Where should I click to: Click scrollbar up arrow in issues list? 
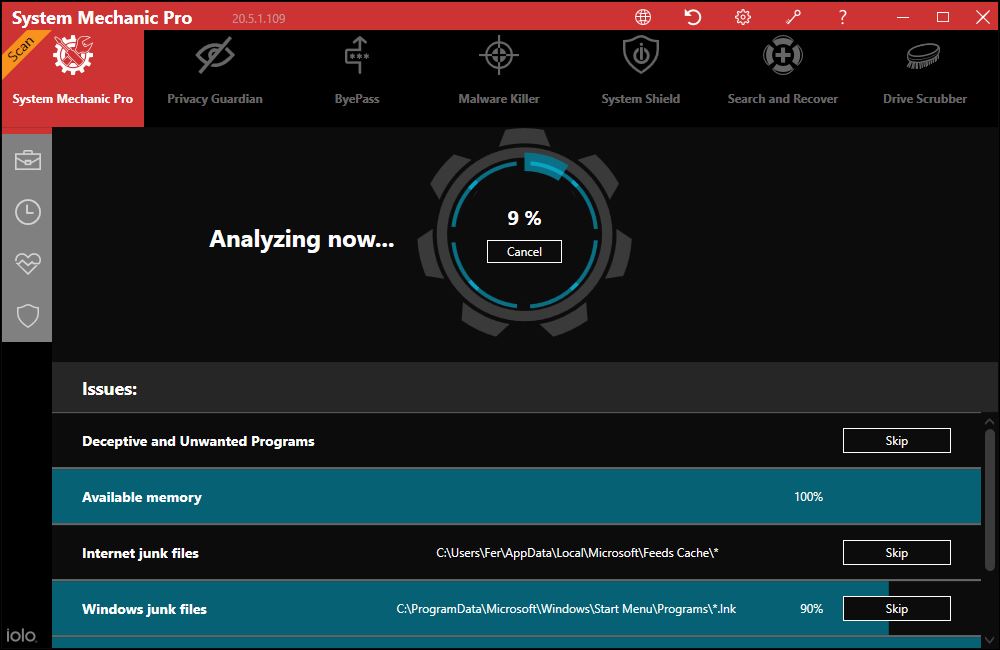click(x=990, y=422)
